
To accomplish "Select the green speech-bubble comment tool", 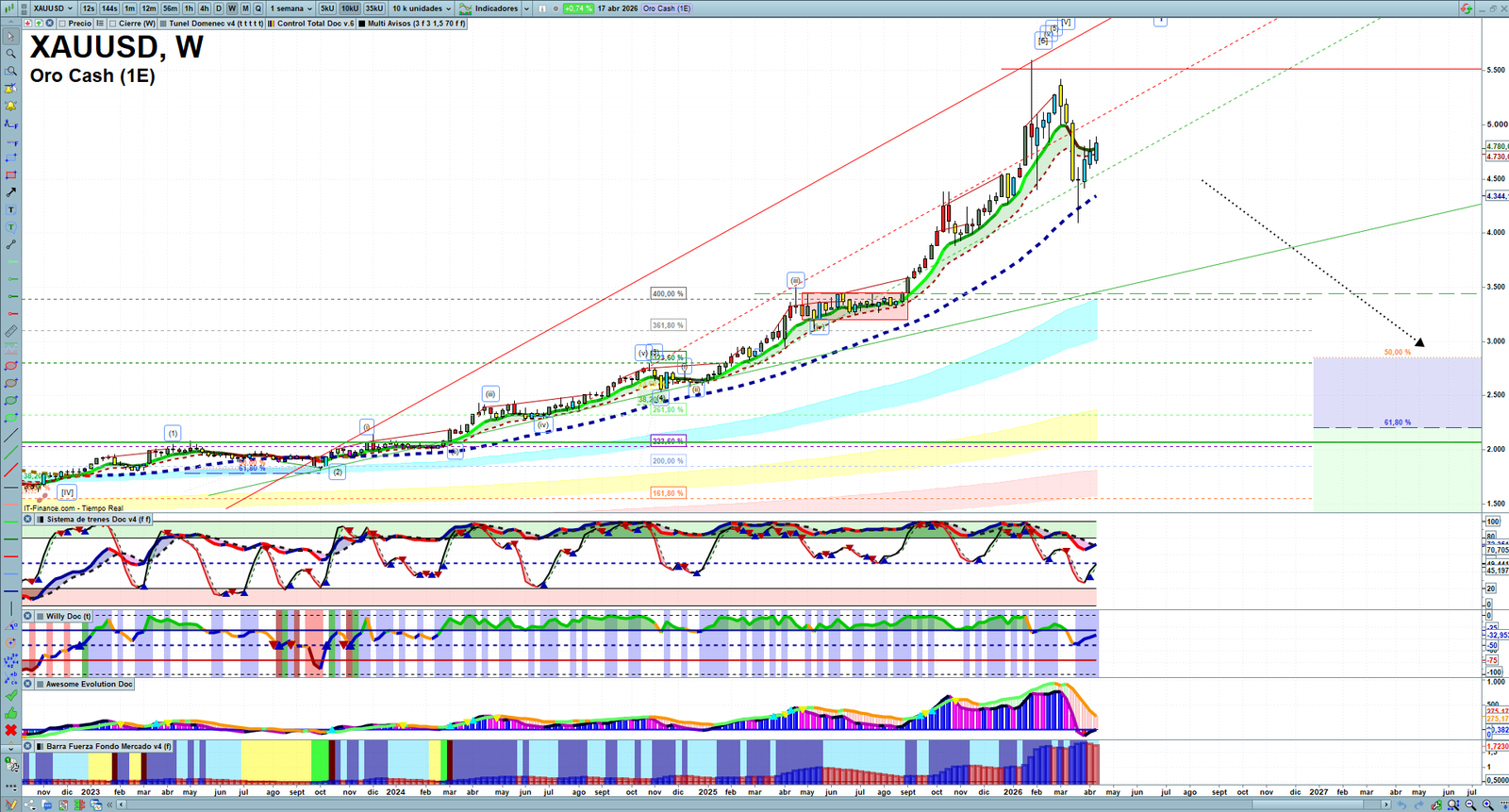I will coord(10,227).
